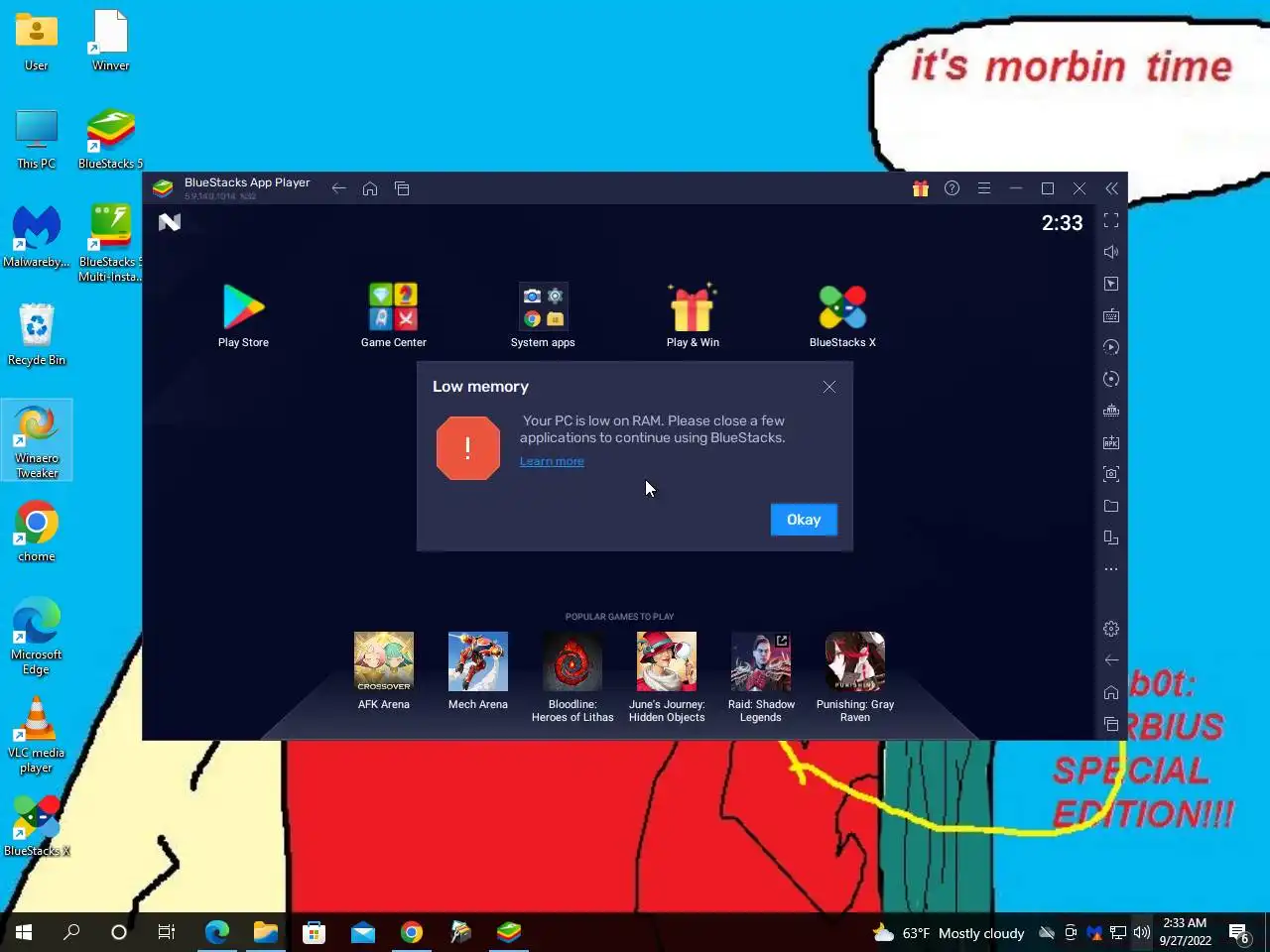Open the System apps folder
This screenshot has width=1270, height=952.
click(543, 315)
